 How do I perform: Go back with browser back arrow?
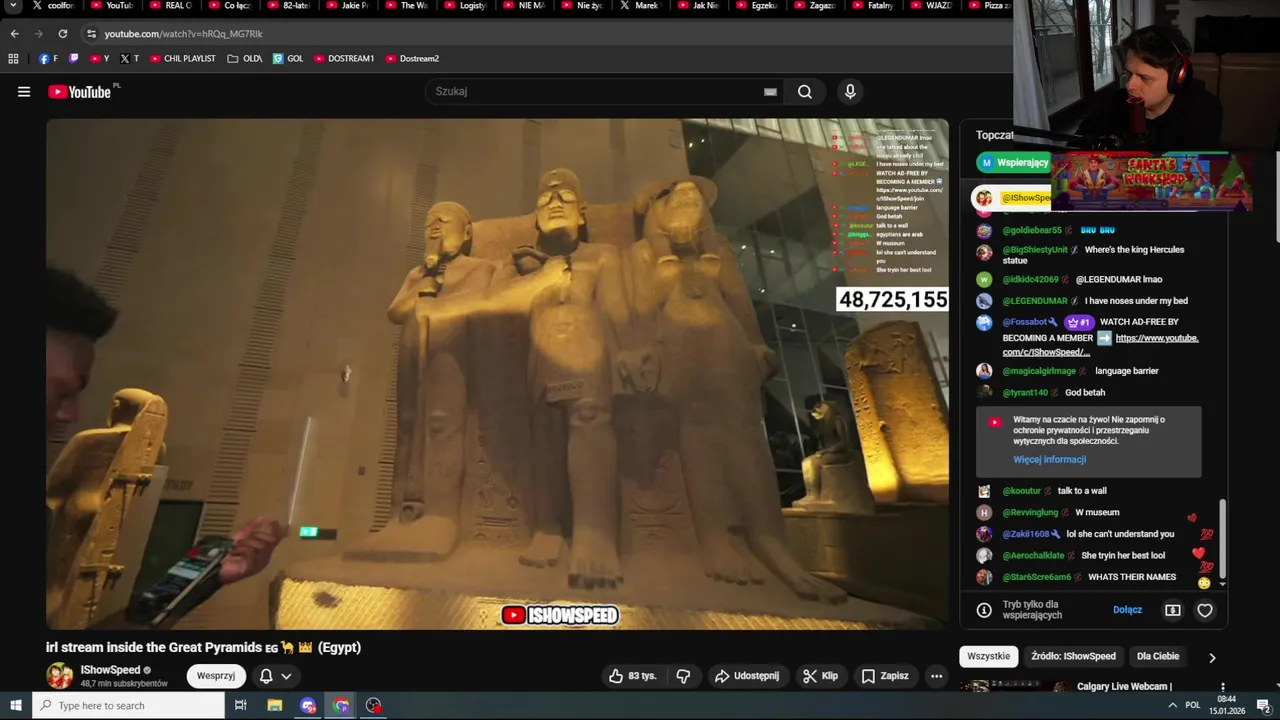[14, 34]
